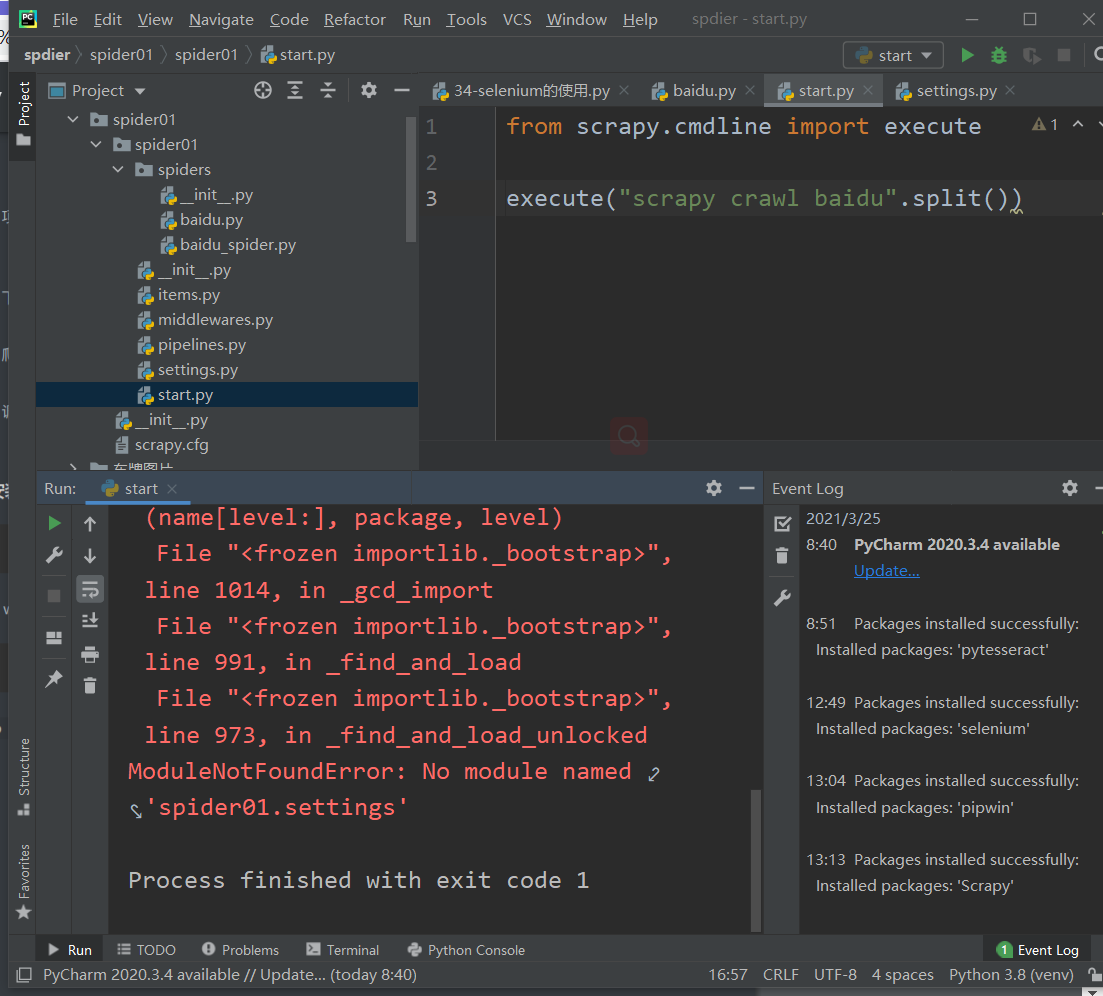Open the Event Log wrench settings

pos(782,598)
